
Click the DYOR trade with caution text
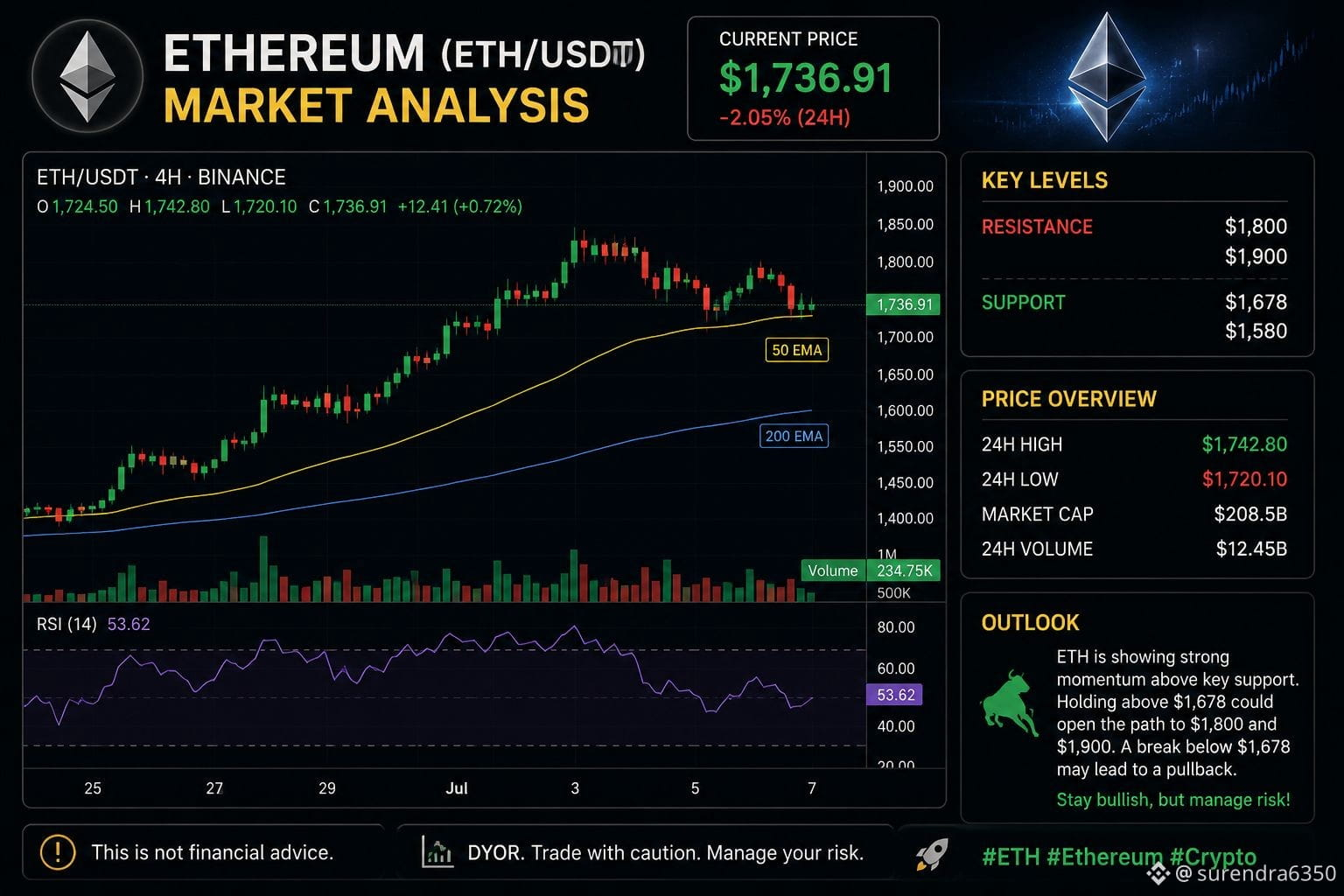(666, 852)
